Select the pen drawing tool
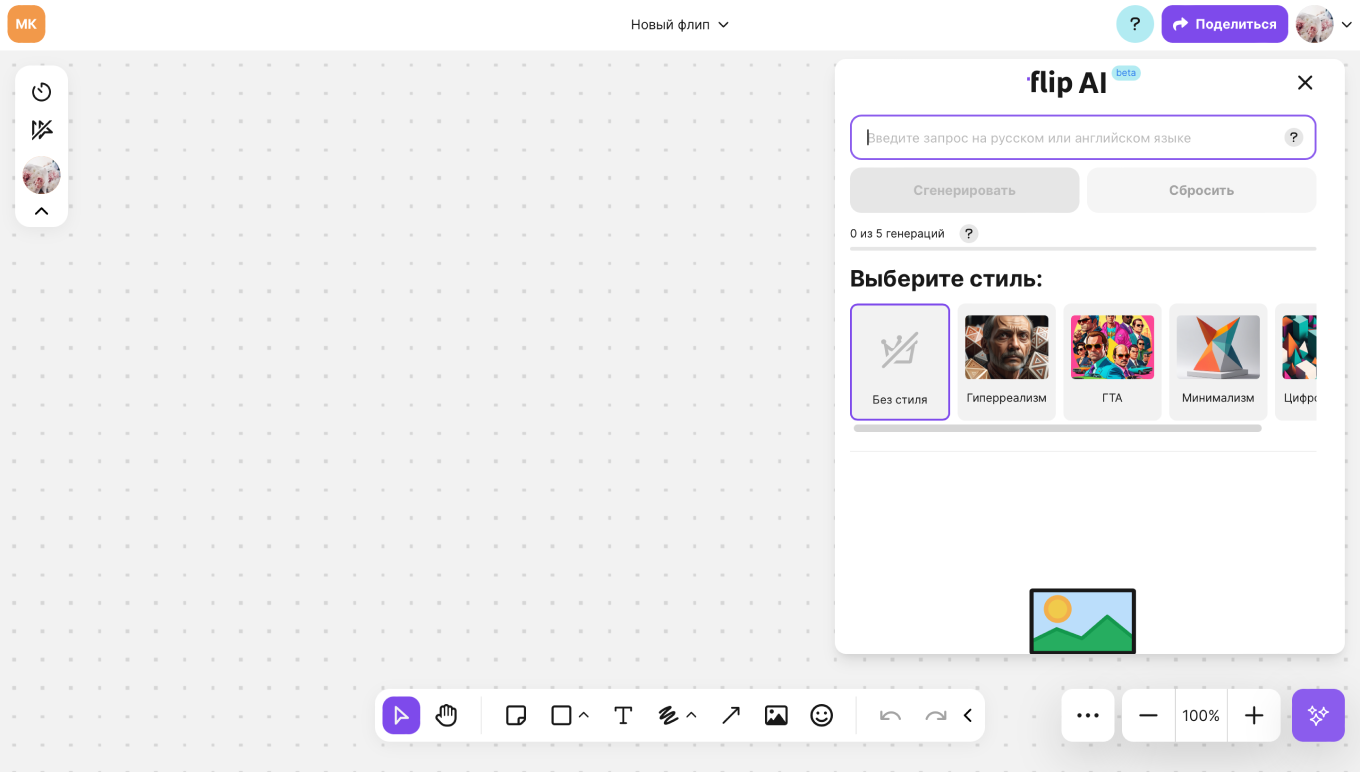This screenshot has width=1360, height=772. 668,715
